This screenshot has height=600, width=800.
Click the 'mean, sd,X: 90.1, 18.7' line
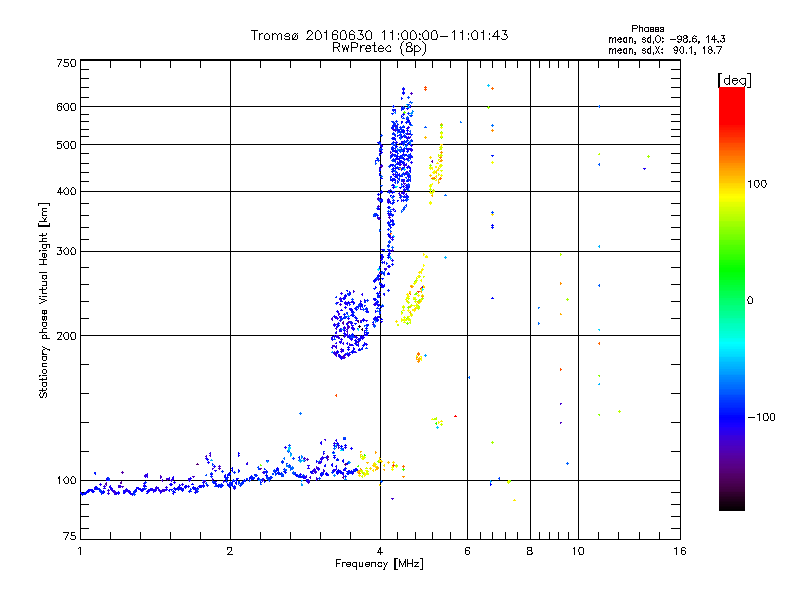[665, 50]
